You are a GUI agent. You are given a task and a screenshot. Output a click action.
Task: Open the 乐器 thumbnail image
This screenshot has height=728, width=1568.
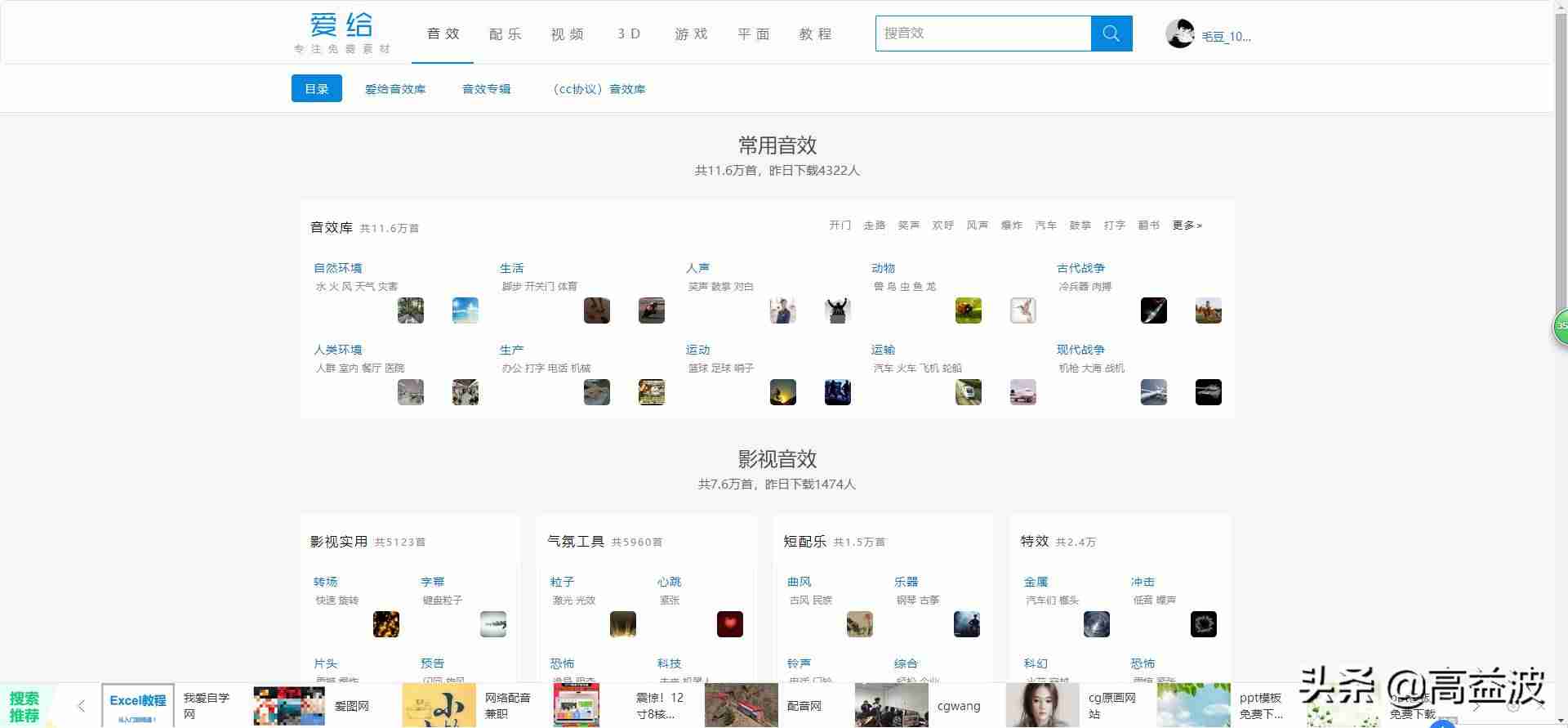pyautogui.click(x=967, y=624)
